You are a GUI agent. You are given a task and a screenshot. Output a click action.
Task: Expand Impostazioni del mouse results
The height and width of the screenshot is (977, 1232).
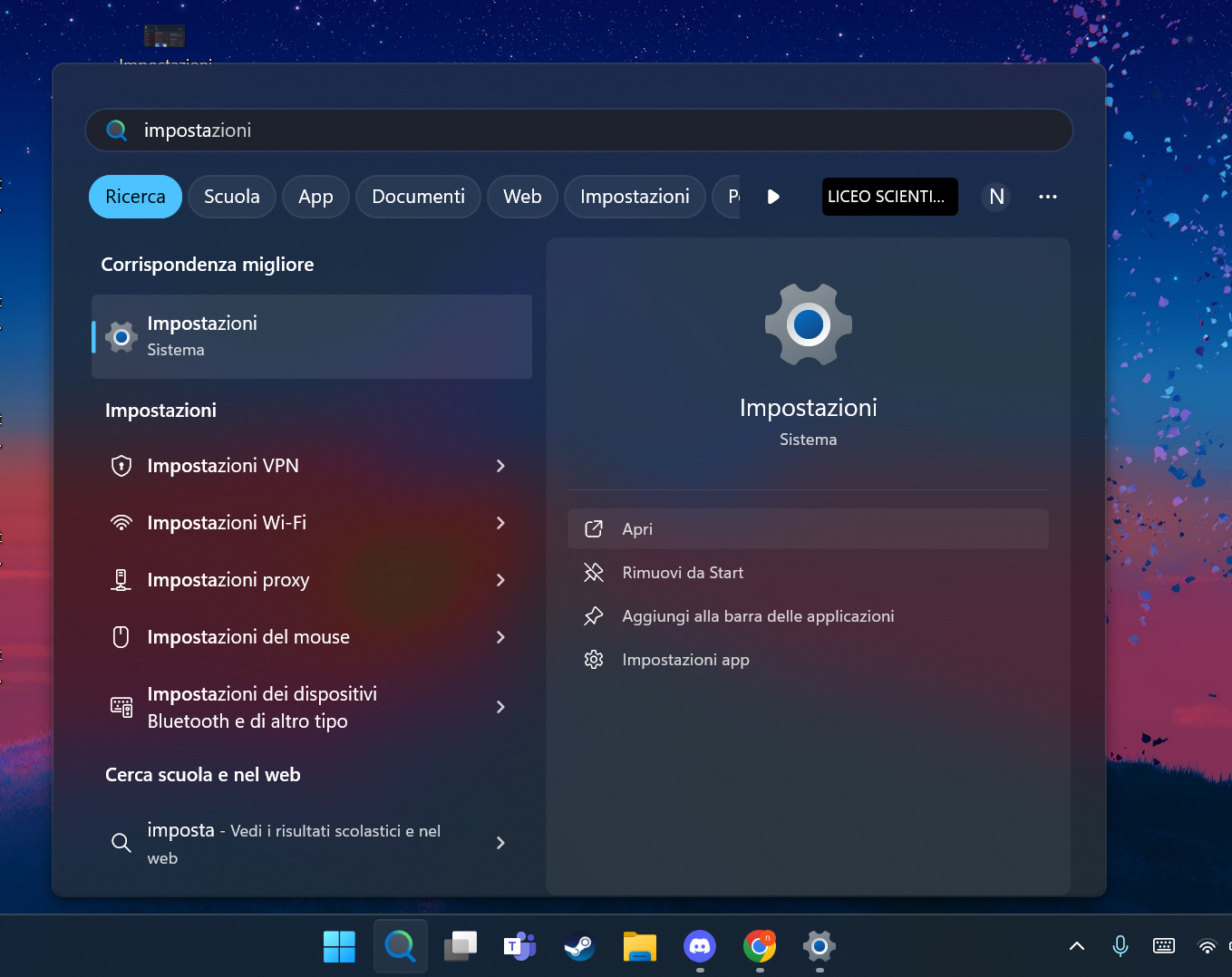pyautogui.click(x=500, y=636)
